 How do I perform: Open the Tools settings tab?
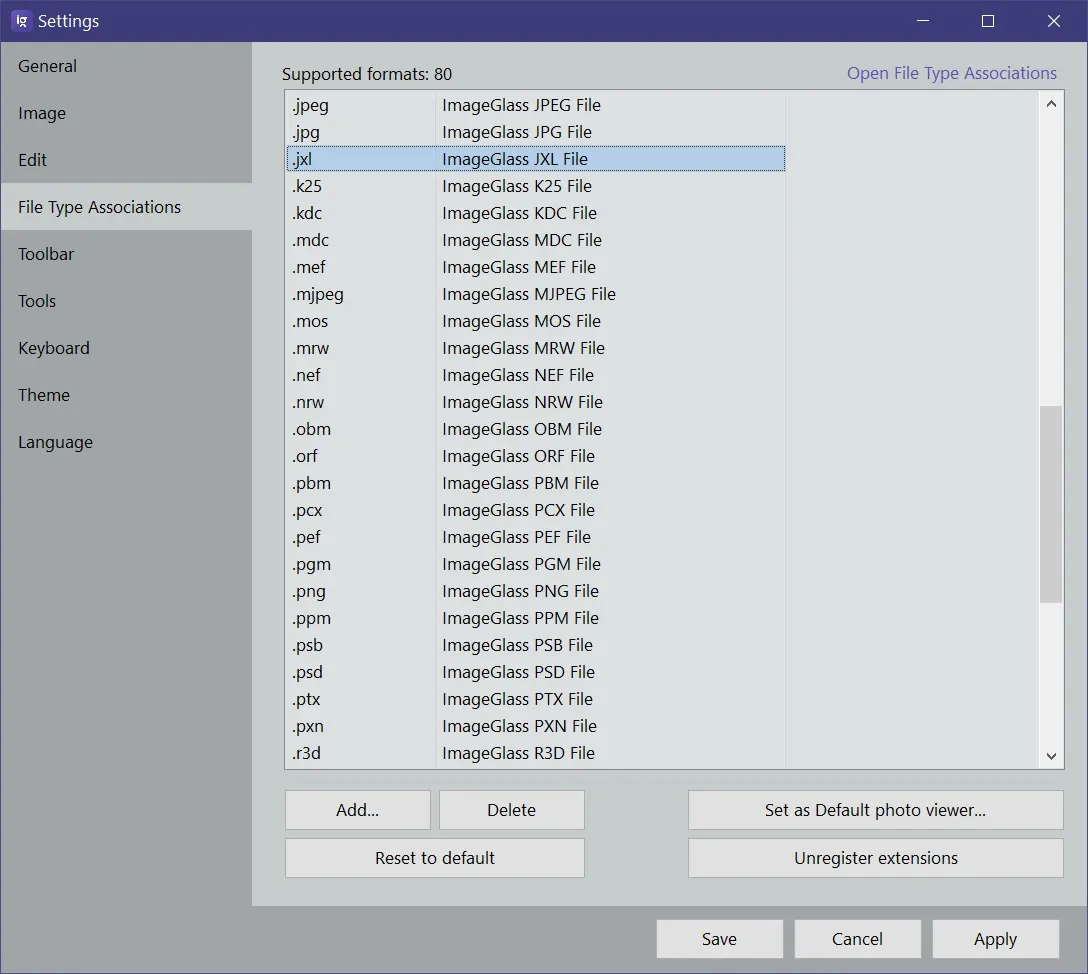pos(126,301)
